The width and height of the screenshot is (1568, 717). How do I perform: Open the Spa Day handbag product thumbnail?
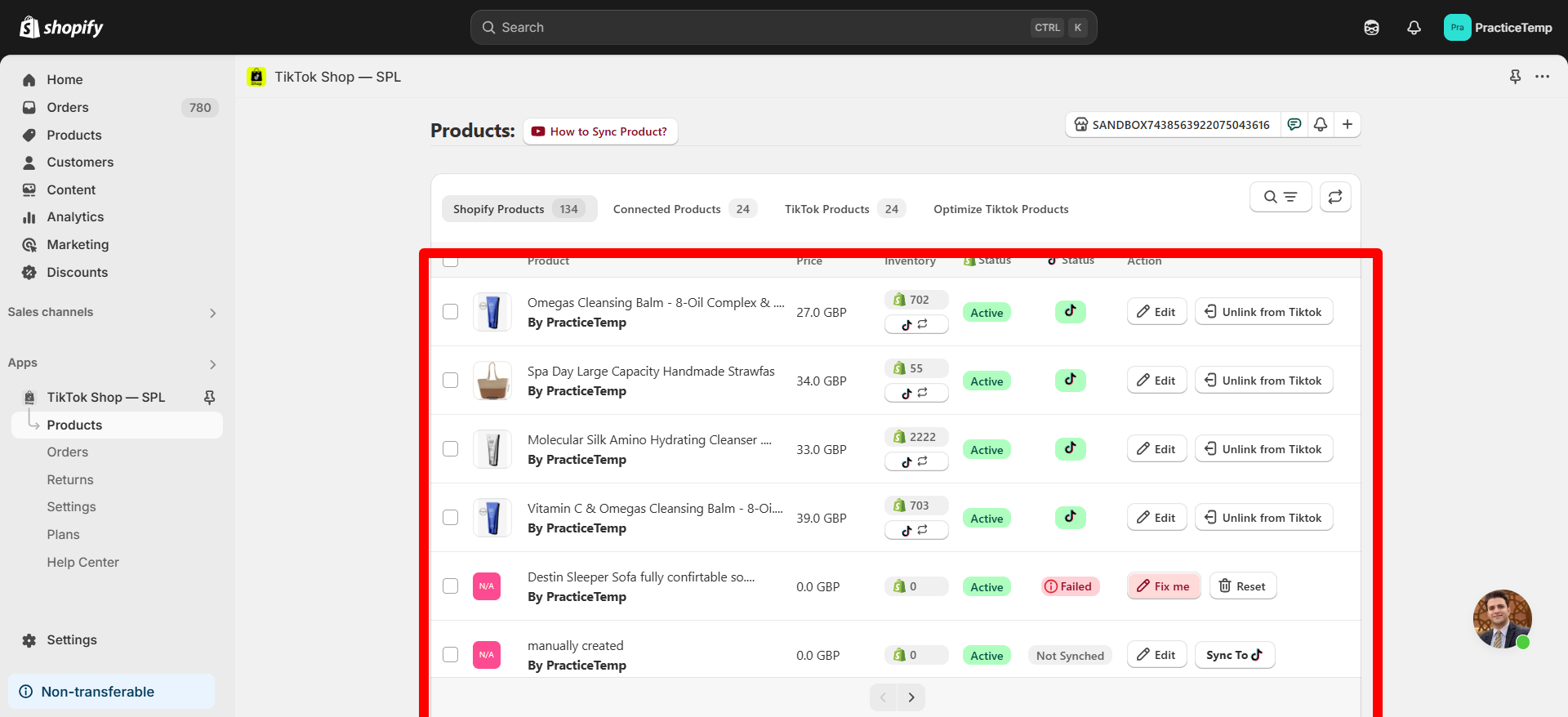(x=492, y=381)
